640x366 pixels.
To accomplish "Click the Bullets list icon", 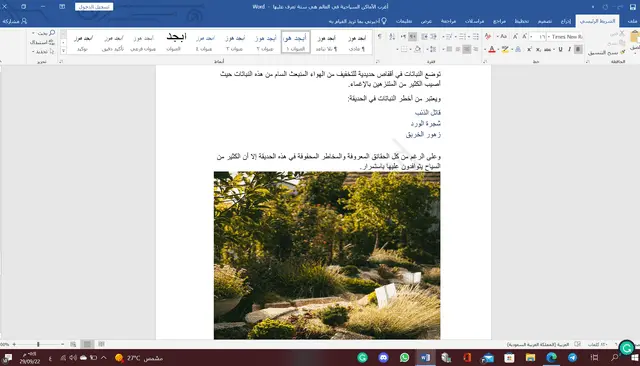I will [x=476, y=36].
